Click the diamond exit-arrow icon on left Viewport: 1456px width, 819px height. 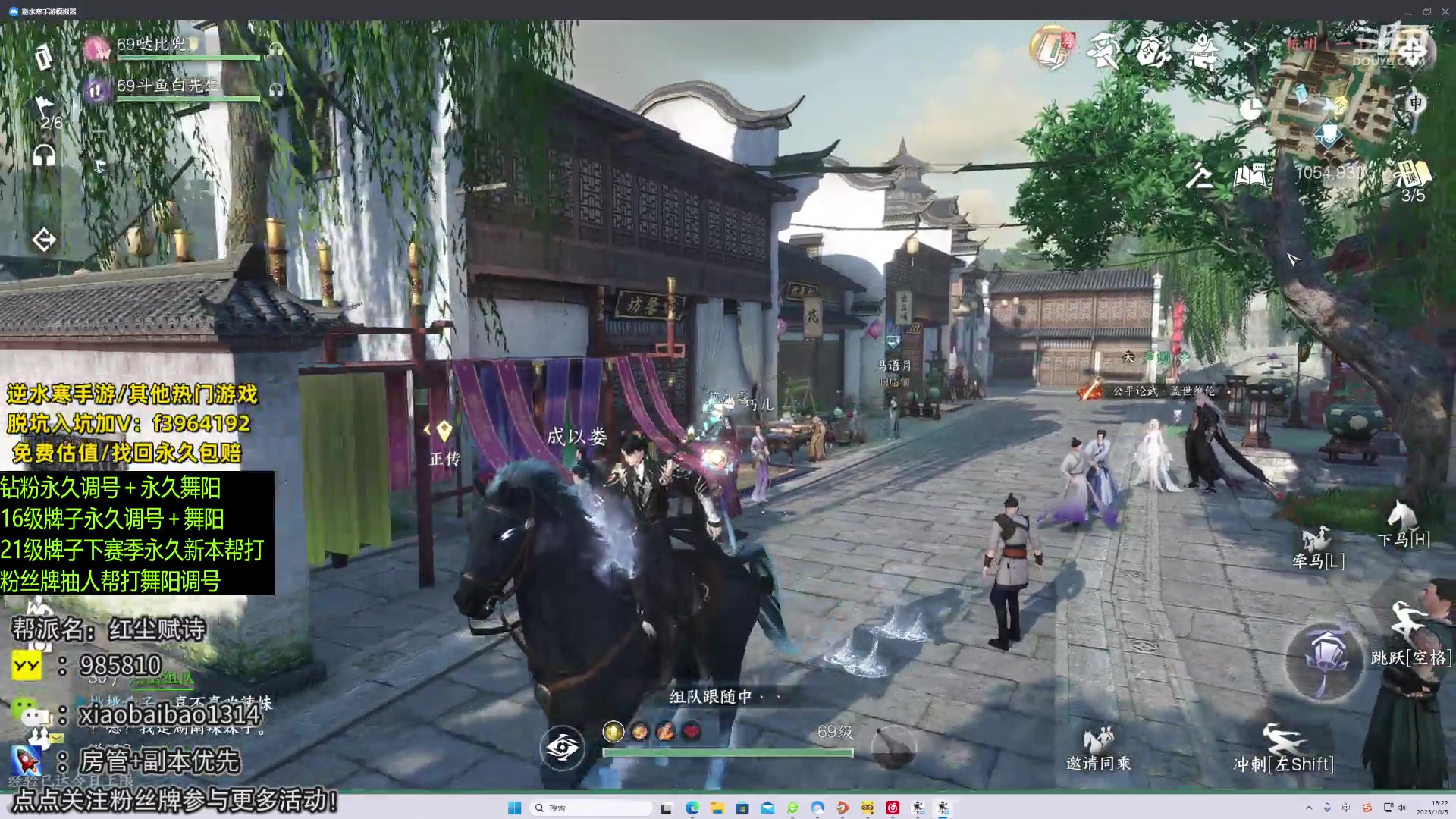[x=44, y=240]
